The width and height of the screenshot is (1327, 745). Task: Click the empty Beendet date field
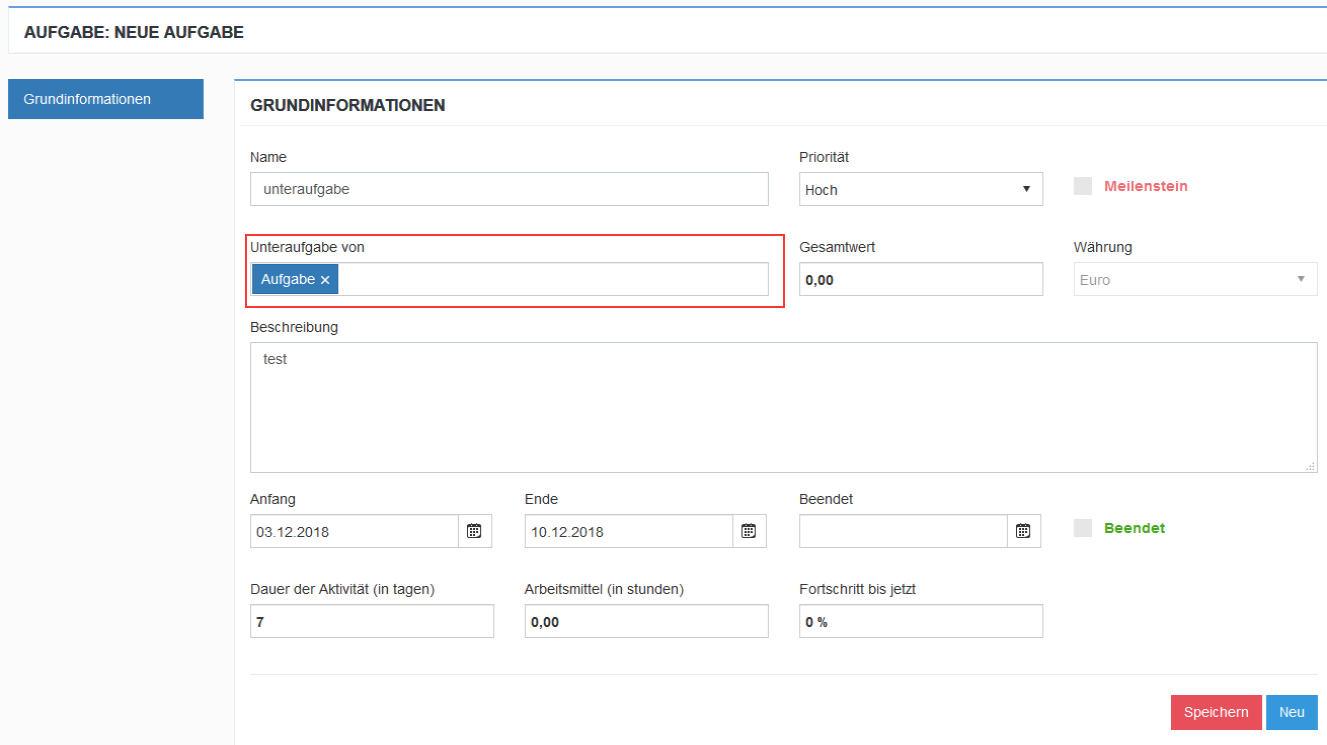click(903, 531)
